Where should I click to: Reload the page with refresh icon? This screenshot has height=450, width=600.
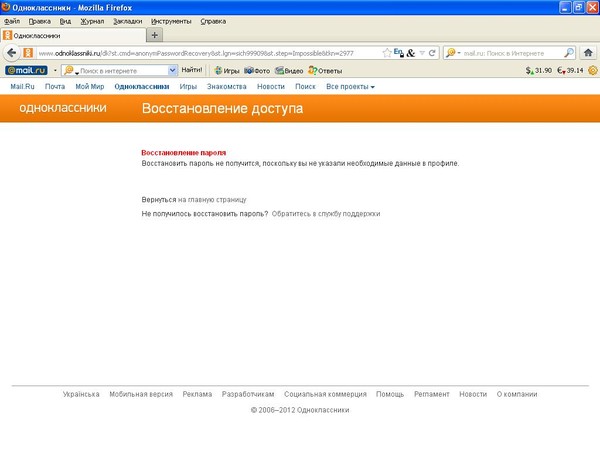432,53
